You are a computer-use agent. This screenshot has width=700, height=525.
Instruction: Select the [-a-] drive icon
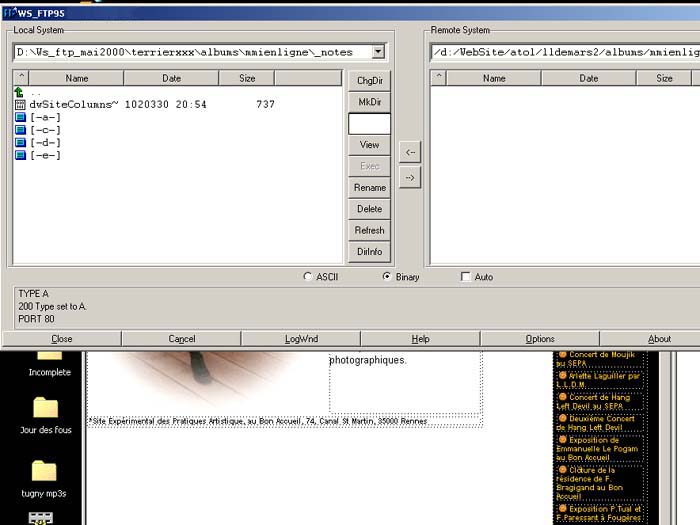[x=20, y=117]
